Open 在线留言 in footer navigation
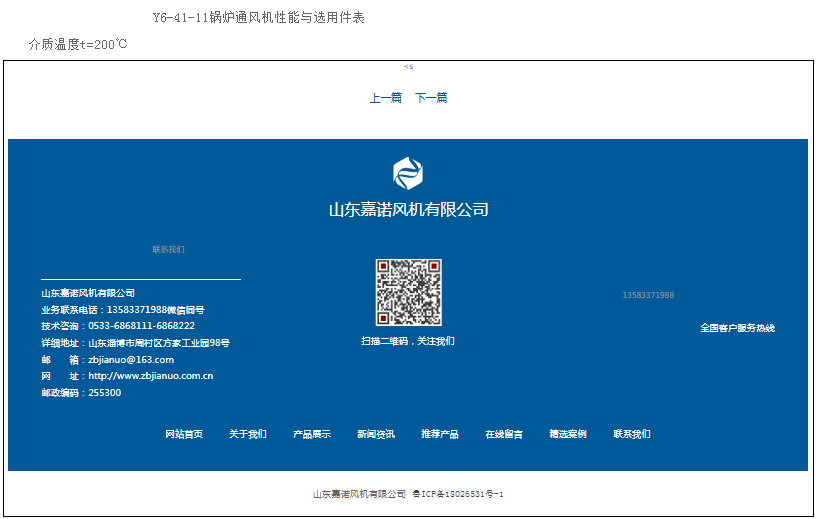Viewport: 816px width, 519px height. point(504,434)
